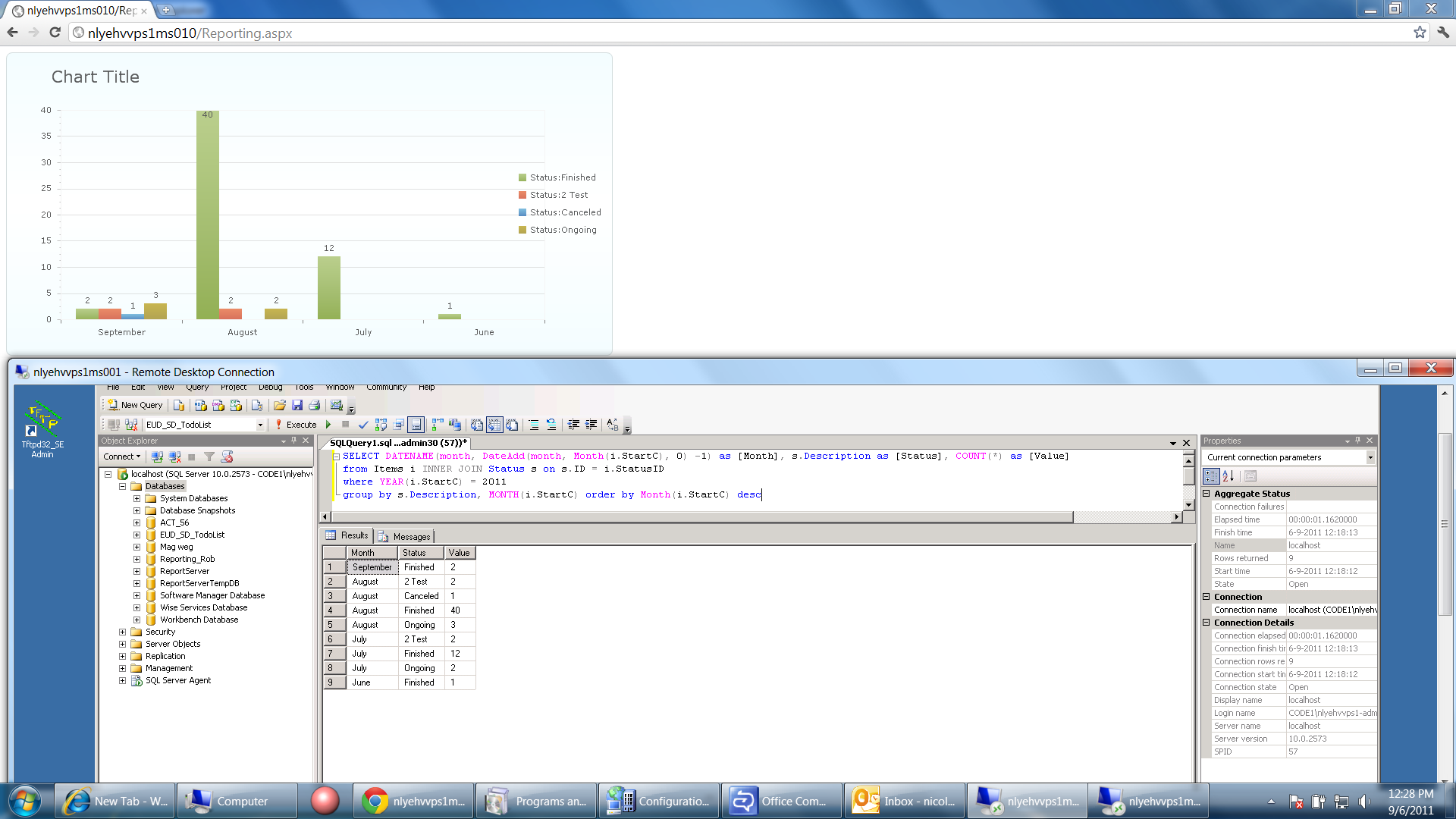Click the Parse query checkmark icon

click(x=363, y=425)
